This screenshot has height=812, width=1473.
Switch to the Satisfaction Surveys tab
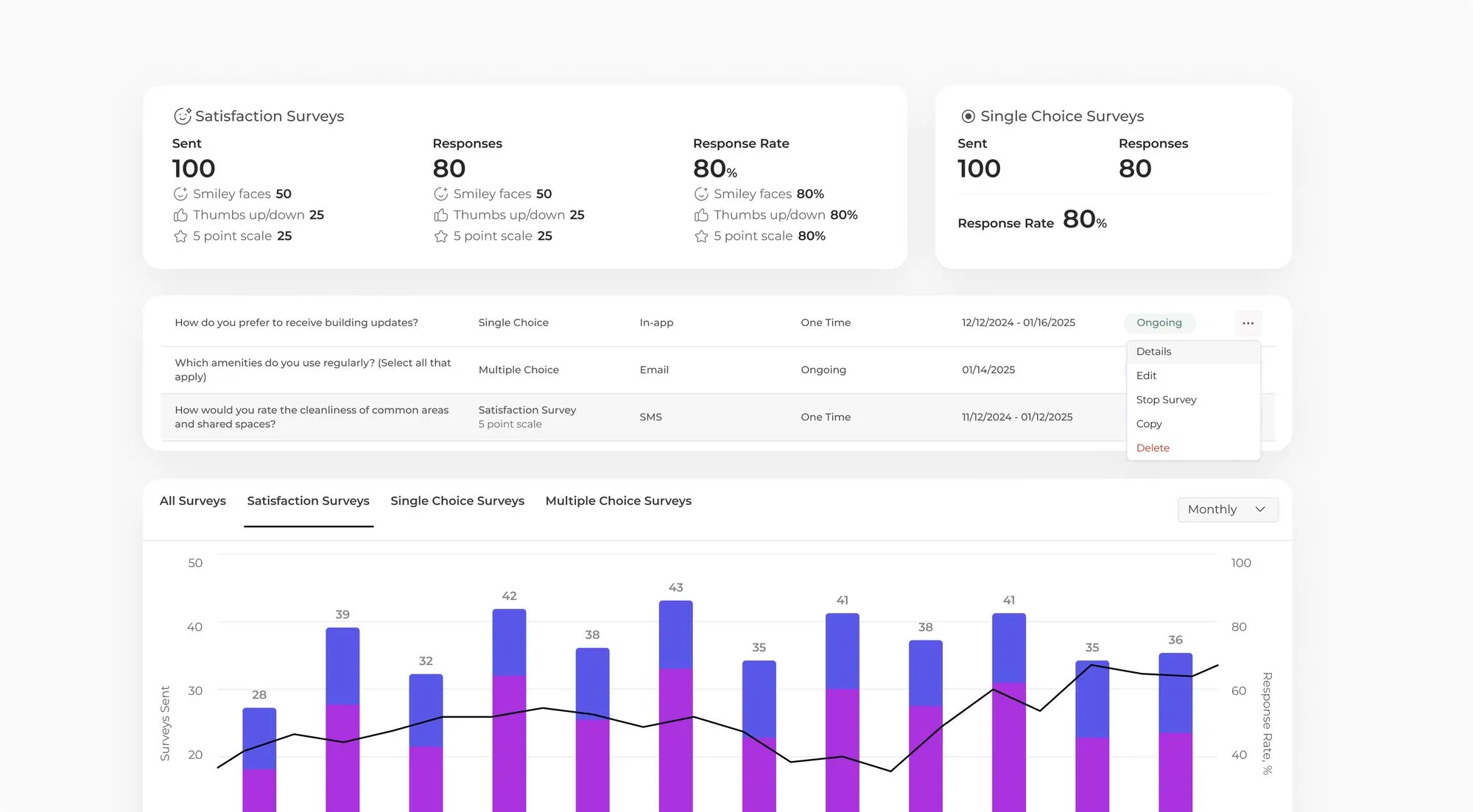tap(308, 501)
